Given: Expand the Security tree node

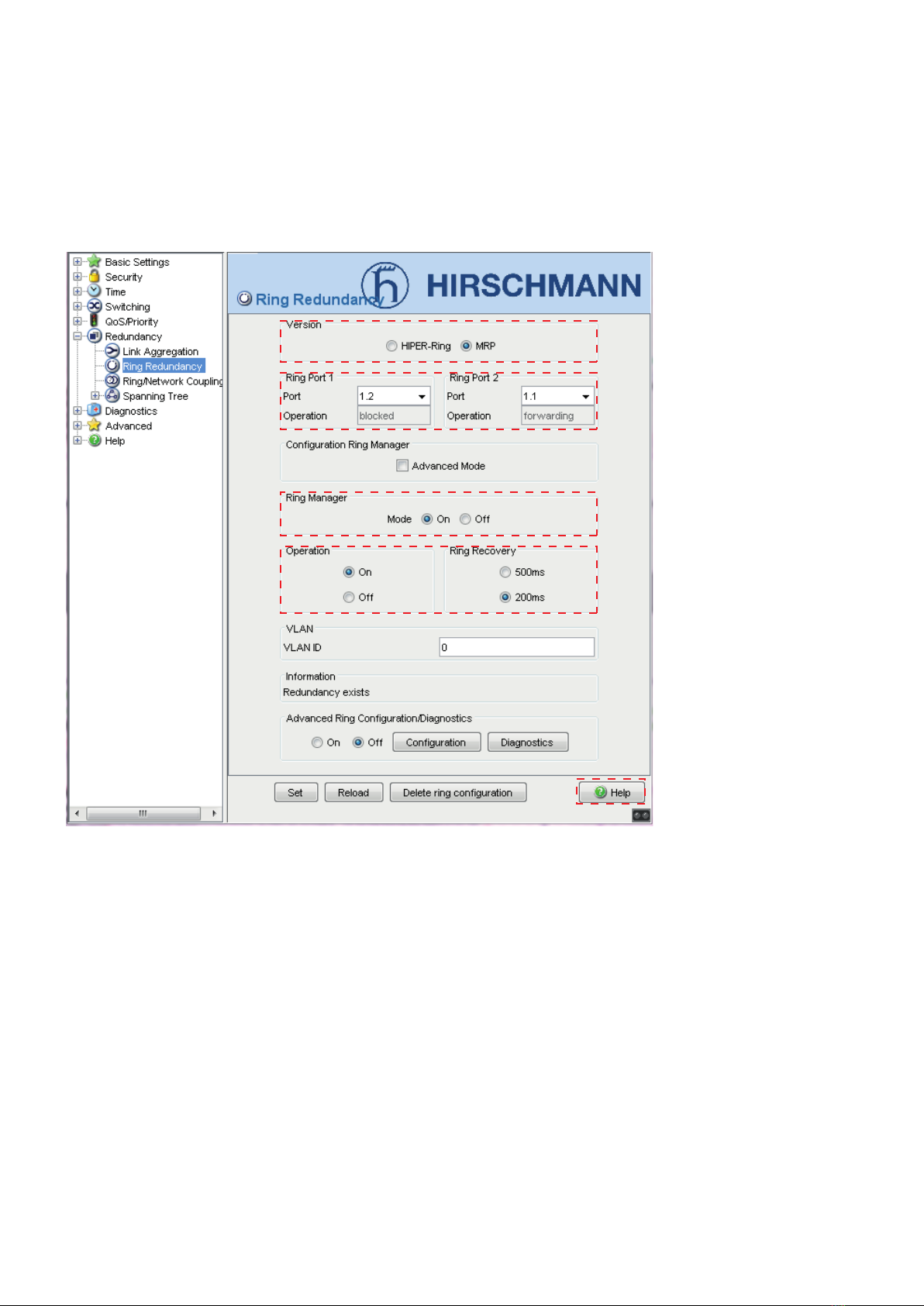Looking at the screenshot, I should click(x=78, y=277).
